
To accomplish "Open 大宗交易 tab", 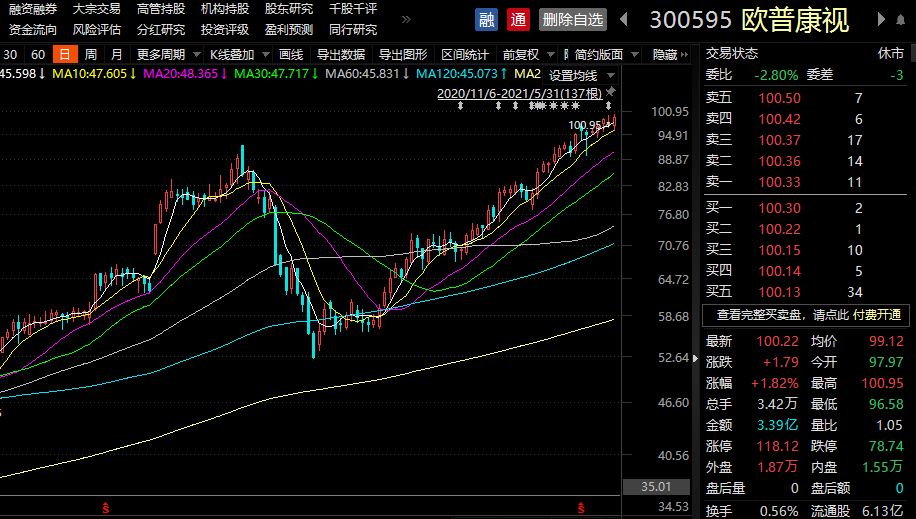I will point(96,9).
